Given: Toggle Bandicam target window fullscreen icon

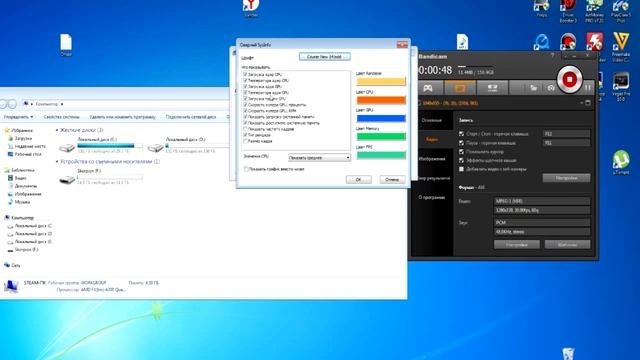Looking at the screenshot, I should 588,103.
